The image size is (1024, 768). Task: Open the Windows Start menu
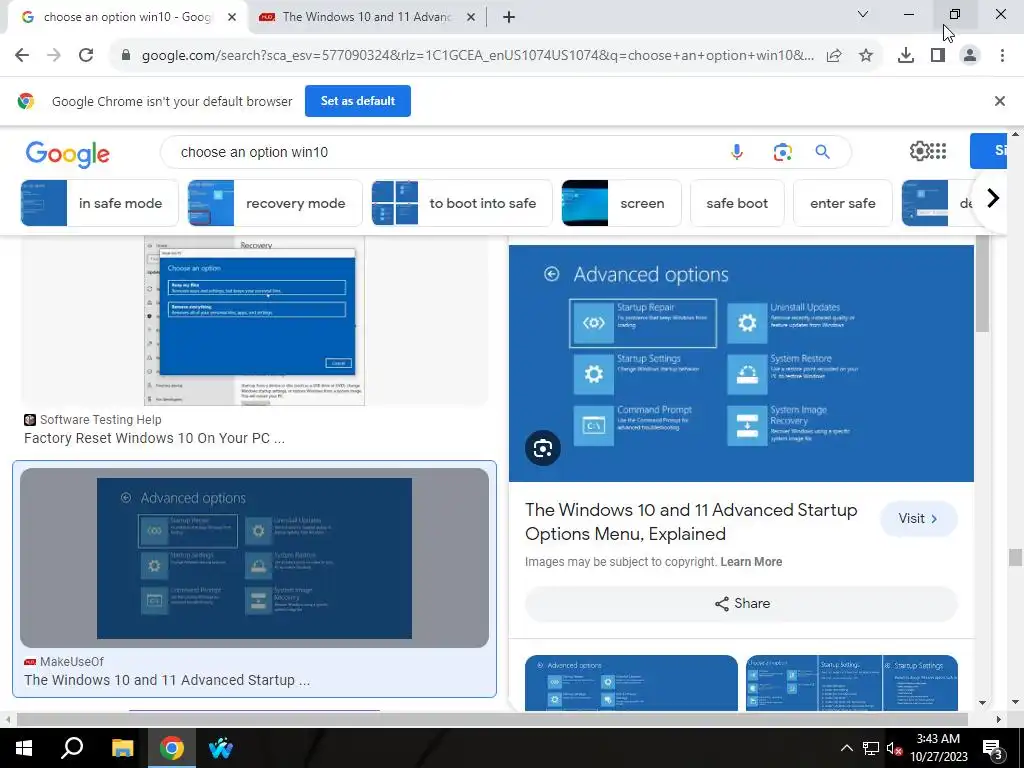pos(24,748)
